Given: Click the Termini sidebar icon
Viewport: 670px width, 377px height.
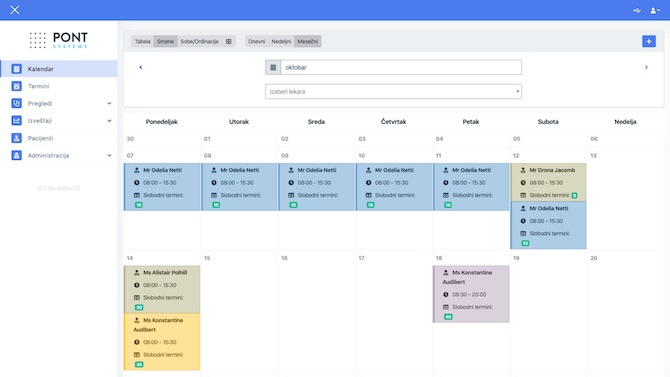Looking at the screenshot, I should [x=16, y=86].
